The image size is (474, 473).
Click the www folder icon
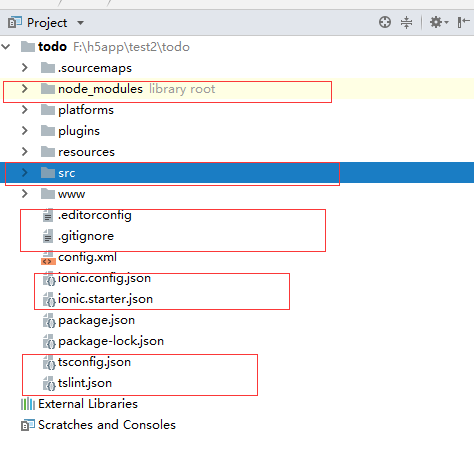tap(48, 194)
